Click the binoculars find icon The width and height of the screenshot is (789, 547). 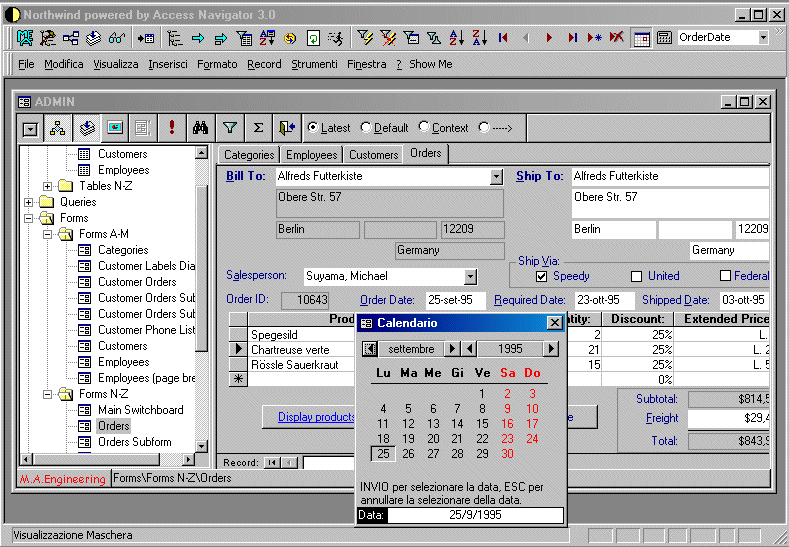tap(200, 128)
